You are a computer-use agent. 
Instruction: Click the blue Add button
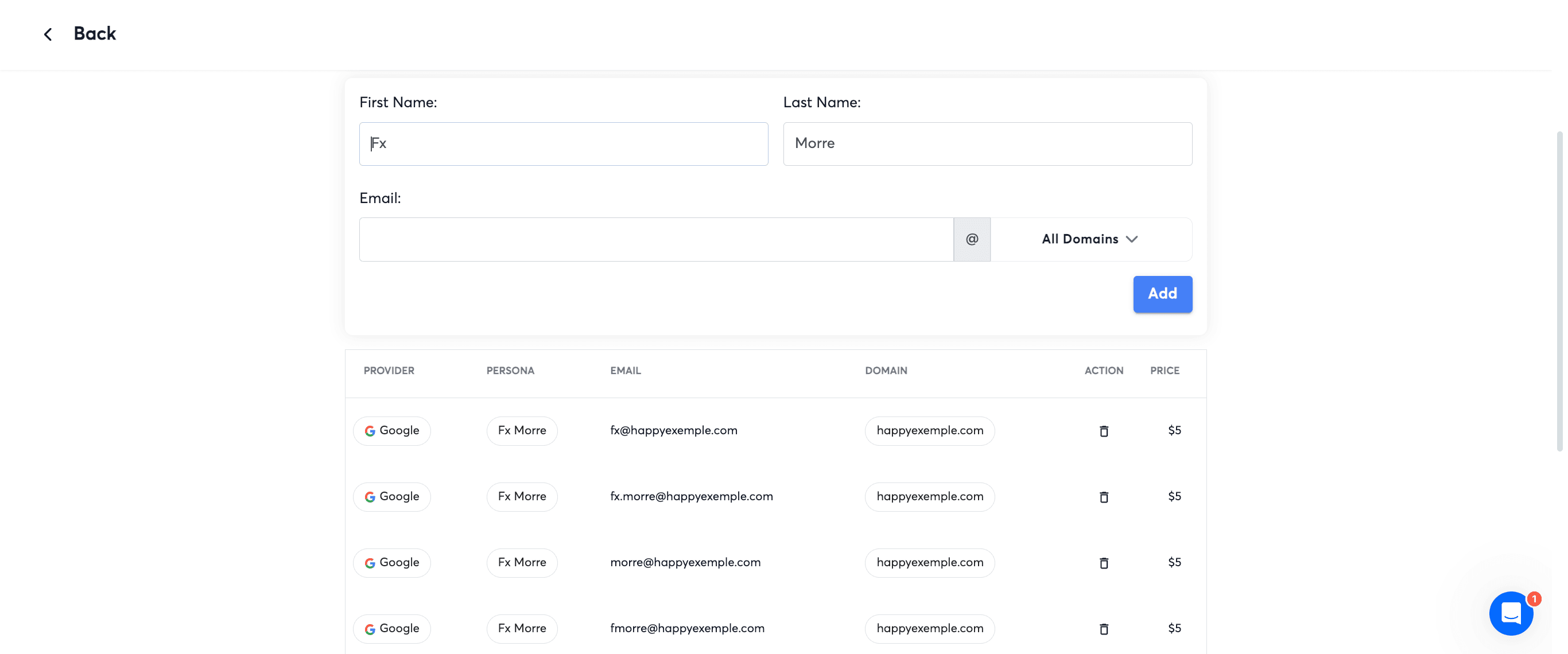tap(1163, 294)
